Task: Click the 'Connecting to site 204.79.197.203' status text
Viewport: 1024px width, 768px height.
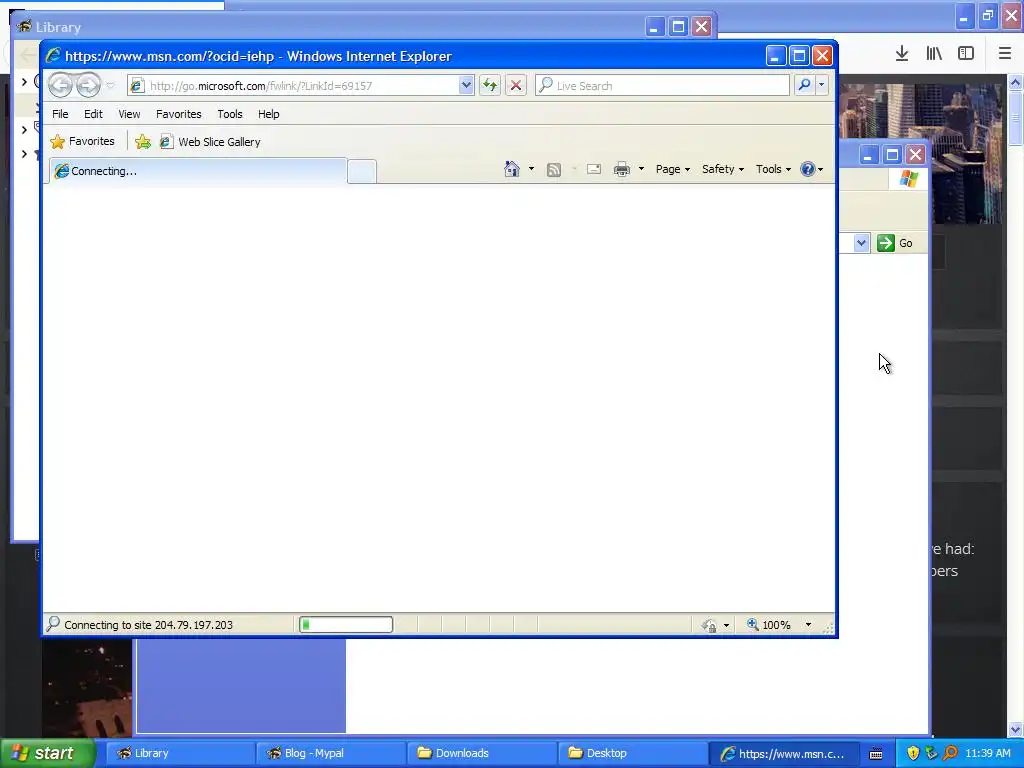Action: pos(148,625)
